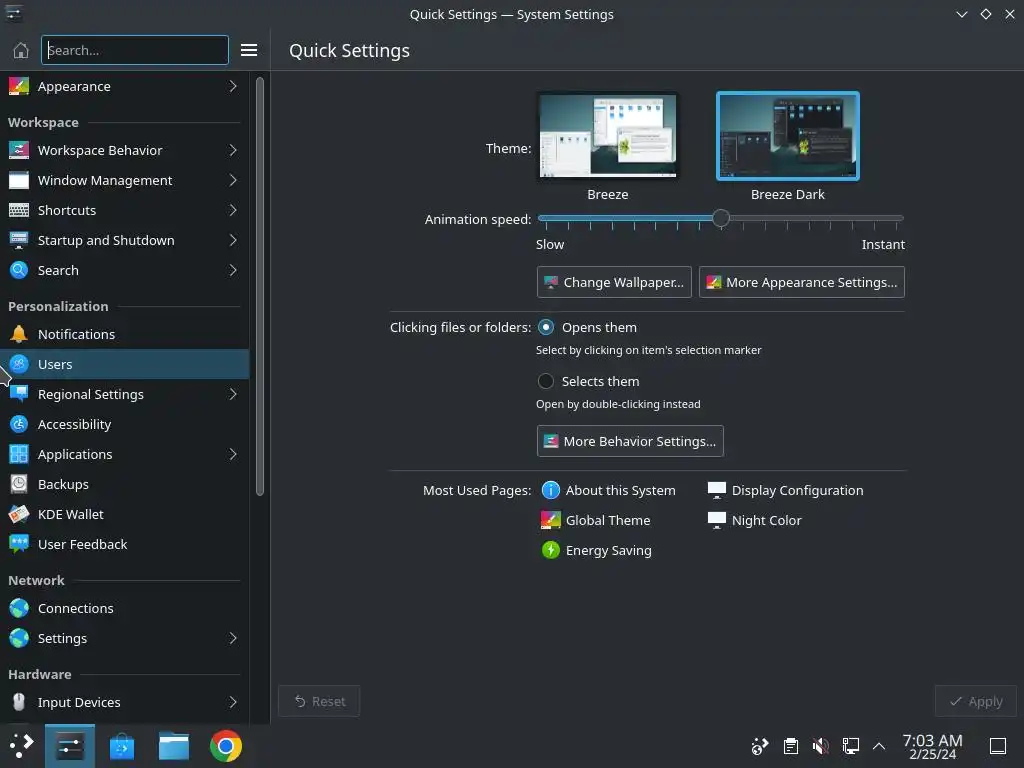The image size is (1024, 768).
Task: Launch Google Chrome from taskbar
Action: 226,746
